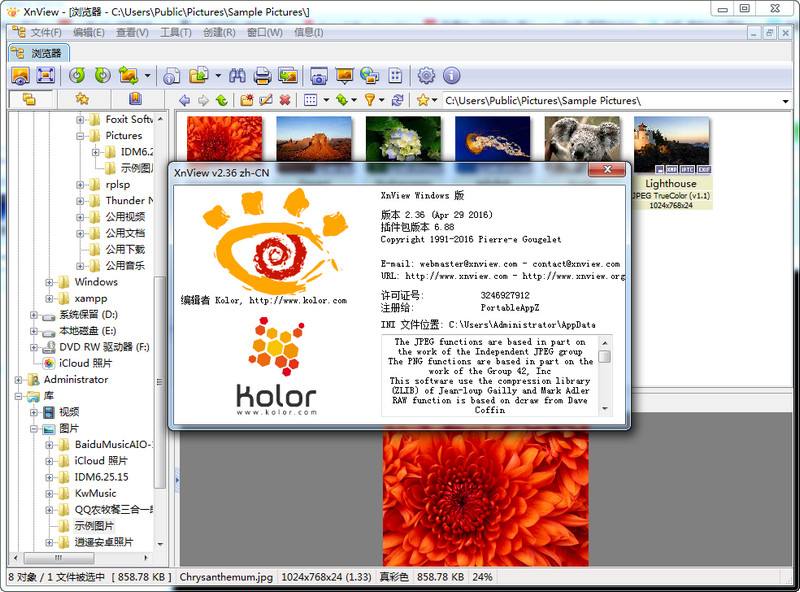The image size is (800, 592).
Task: Click the blue info About icon
Action: (451, 75)
